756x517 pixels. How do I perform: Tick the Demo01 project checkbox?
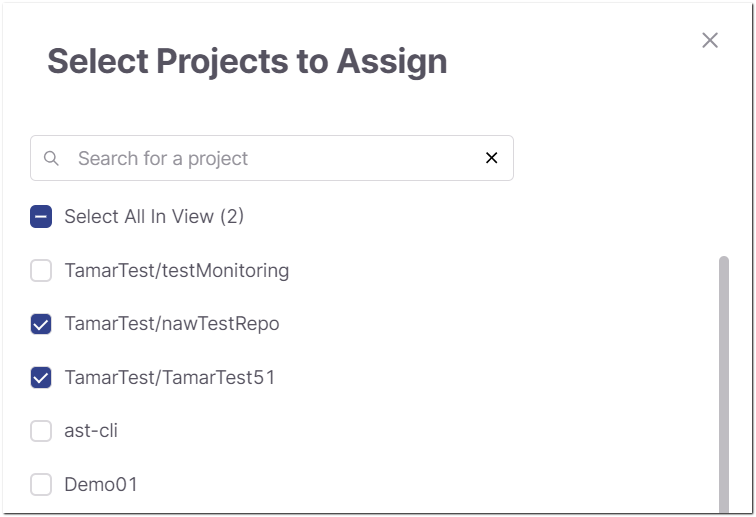point(41,485)
